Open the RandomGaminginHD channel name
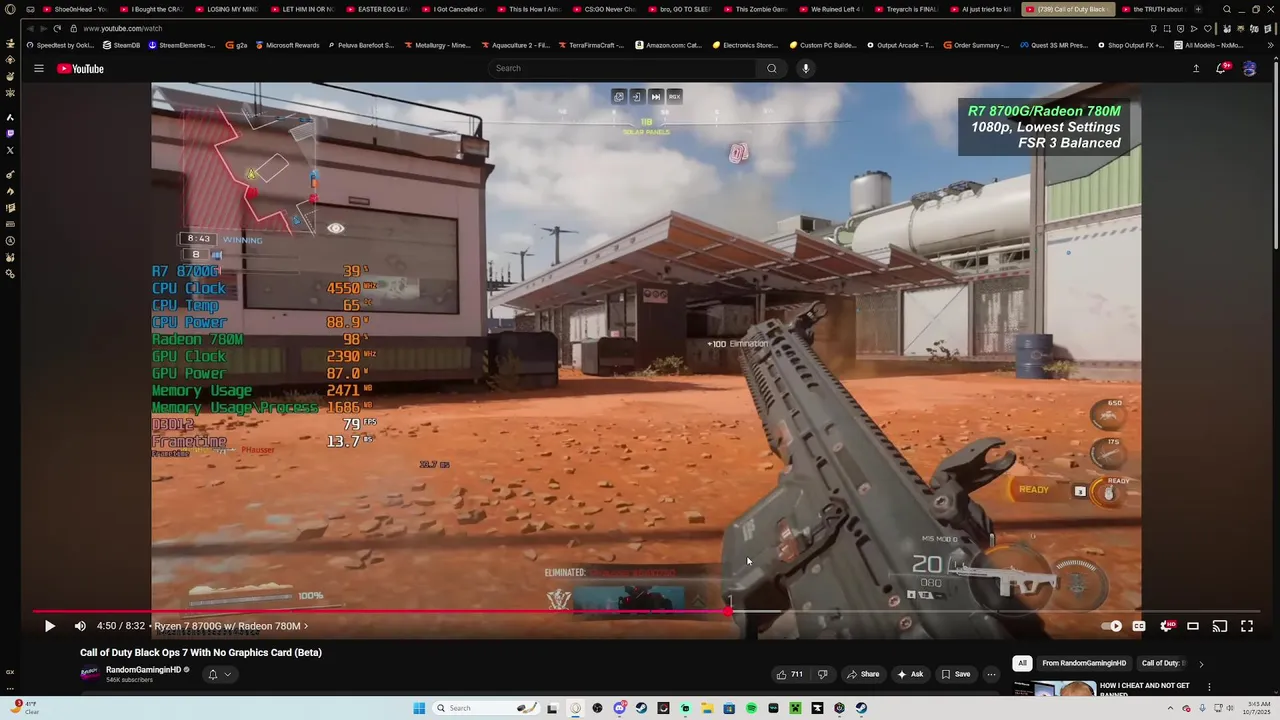The image size is (1280, 720). [143, 670]
